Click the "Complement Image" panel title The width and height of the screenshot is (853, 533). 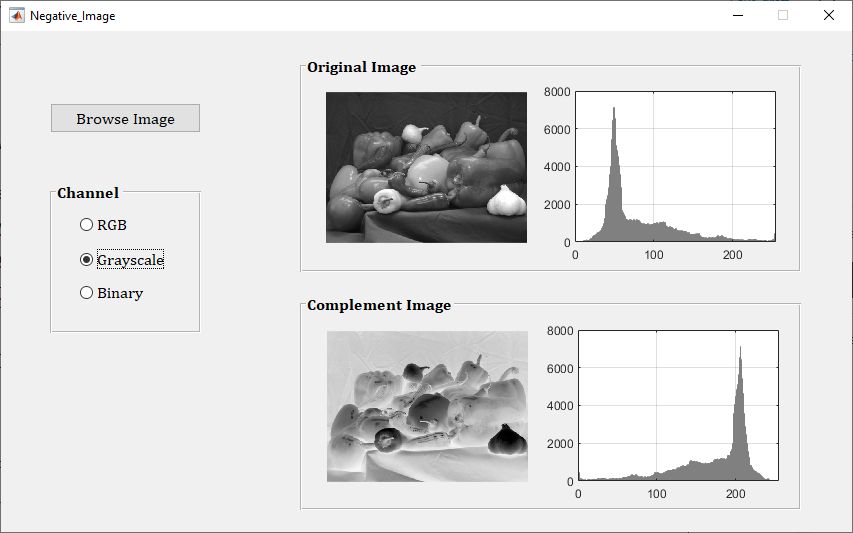379,305
